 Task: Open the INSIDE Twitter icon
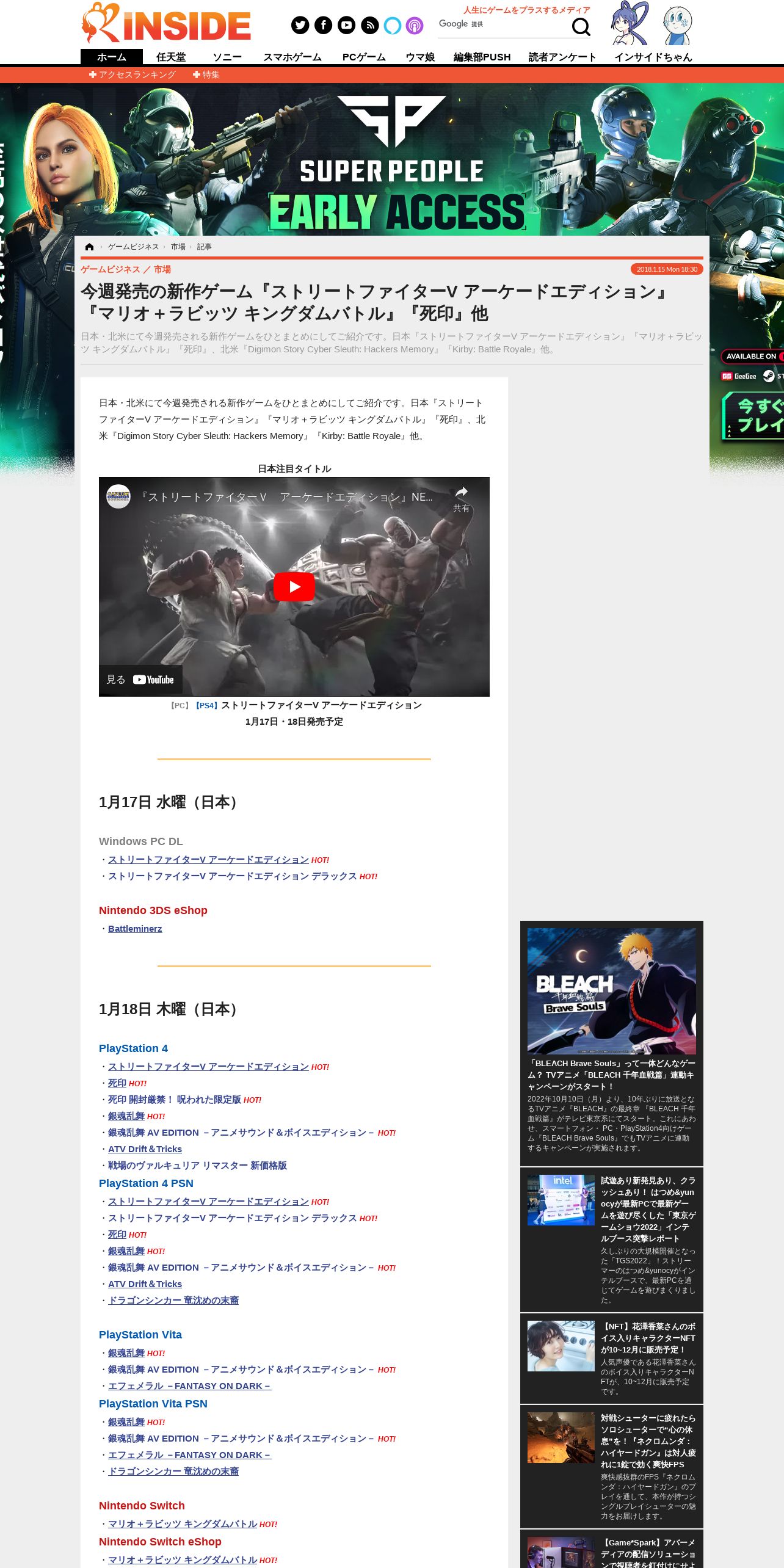(300, 25)
